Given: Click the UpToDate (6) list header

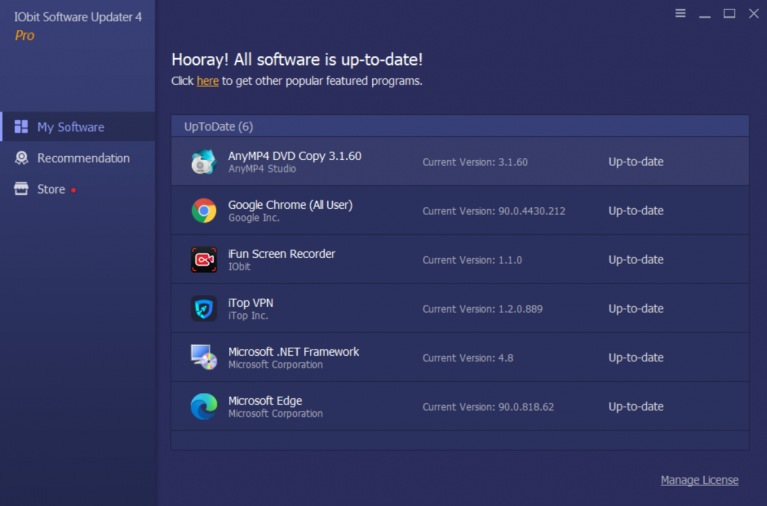Looking at the screenshot, I should coord(460,126).
